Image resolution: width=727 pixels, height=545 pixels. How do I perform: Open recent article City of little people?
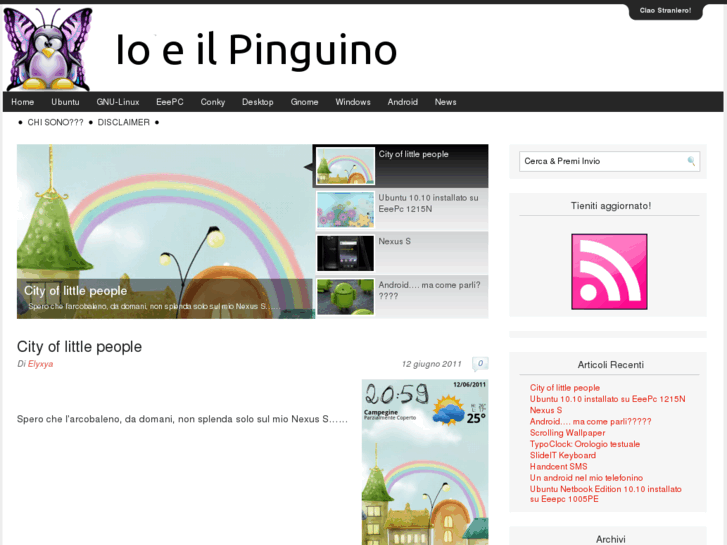pos(565,388)
